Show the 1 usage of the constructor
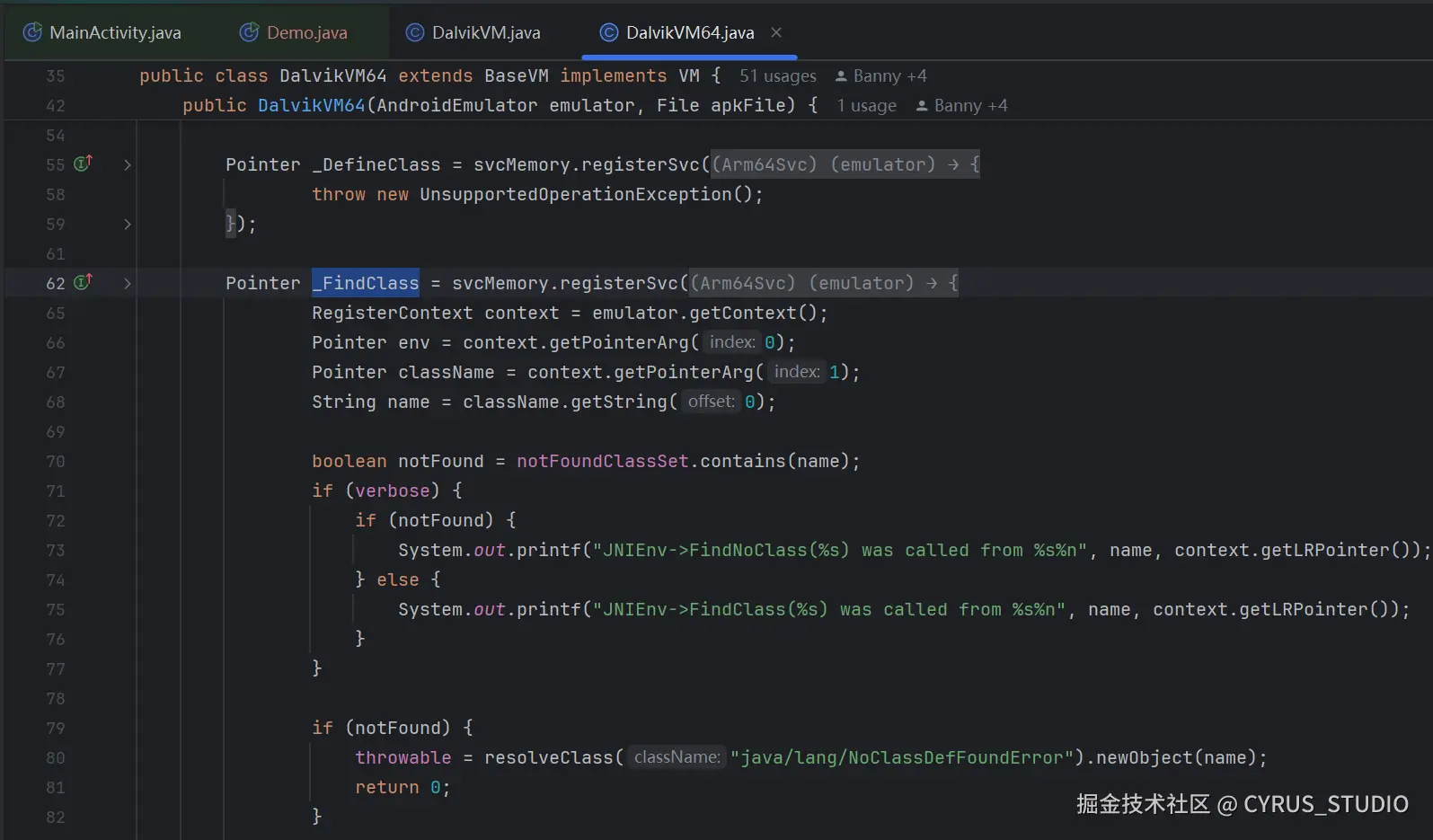Screen dimensions: 1433x840 pyautogui.click(x=867, y=106)
